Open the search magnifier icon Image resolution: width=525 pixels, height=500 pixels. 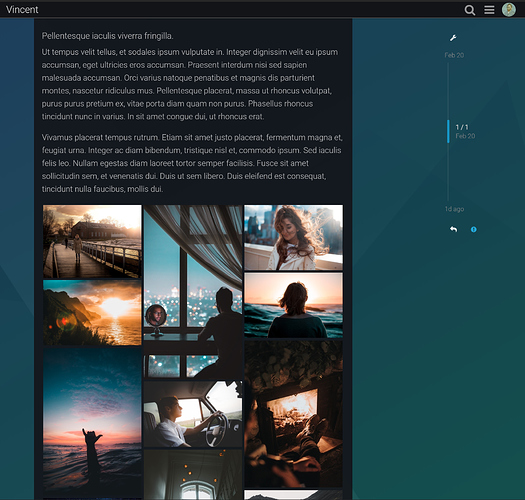click(x=470, y=10)
